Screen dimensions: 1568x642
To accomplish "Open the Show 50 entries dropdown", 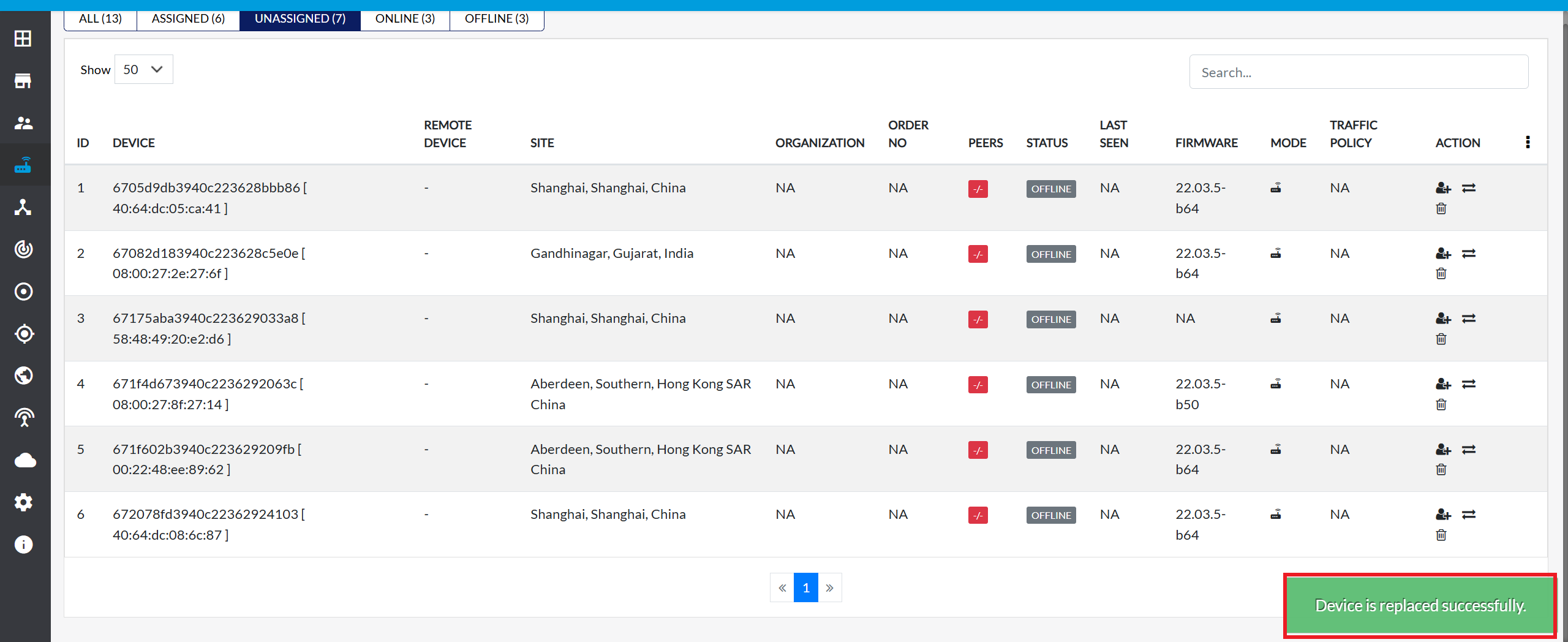I will click(x=143, y=69).
